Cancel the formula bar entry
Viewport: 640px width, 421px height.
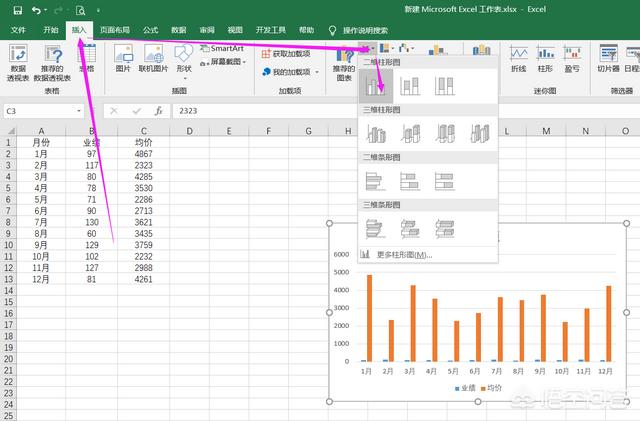pos(114,111)
